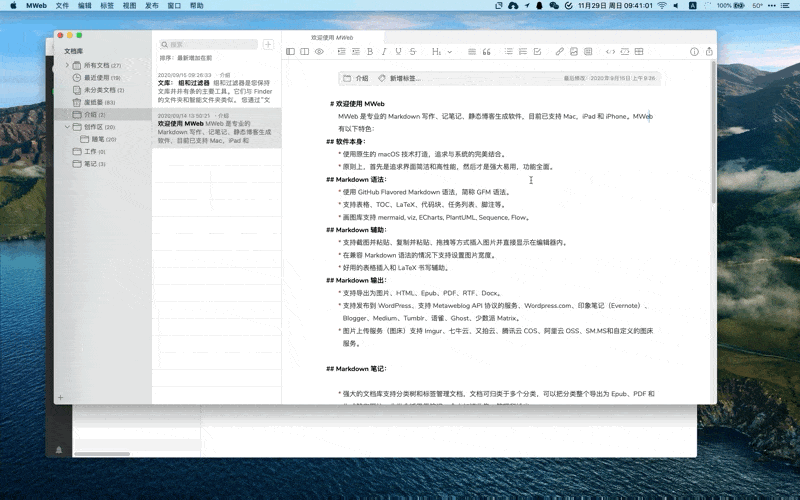
Task: Open document 欢迎使用 MWeb in list
Action: (217, 128)
